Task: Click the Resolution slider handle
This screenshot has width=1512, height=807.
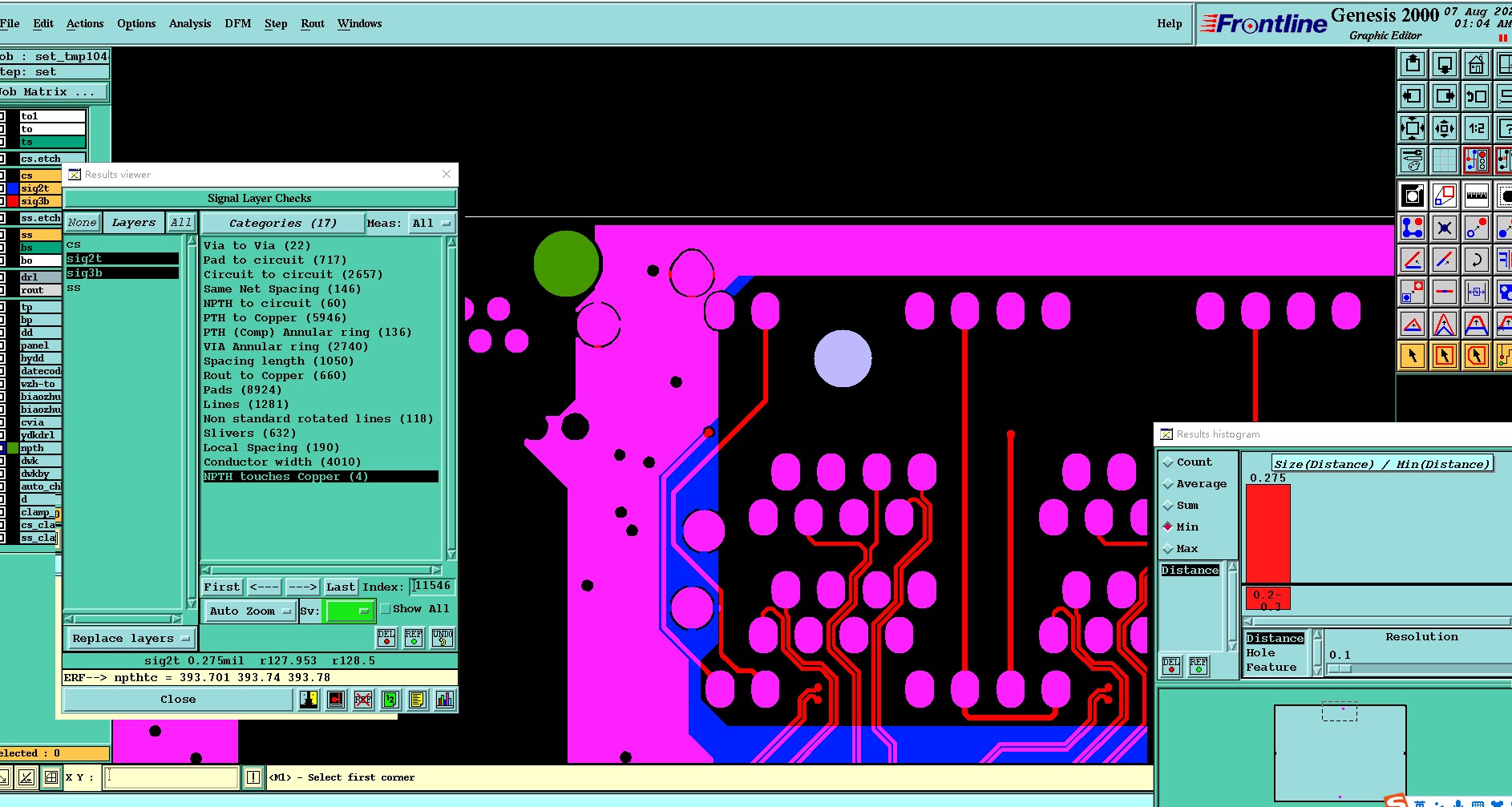Action: [x=1340, y=669]
